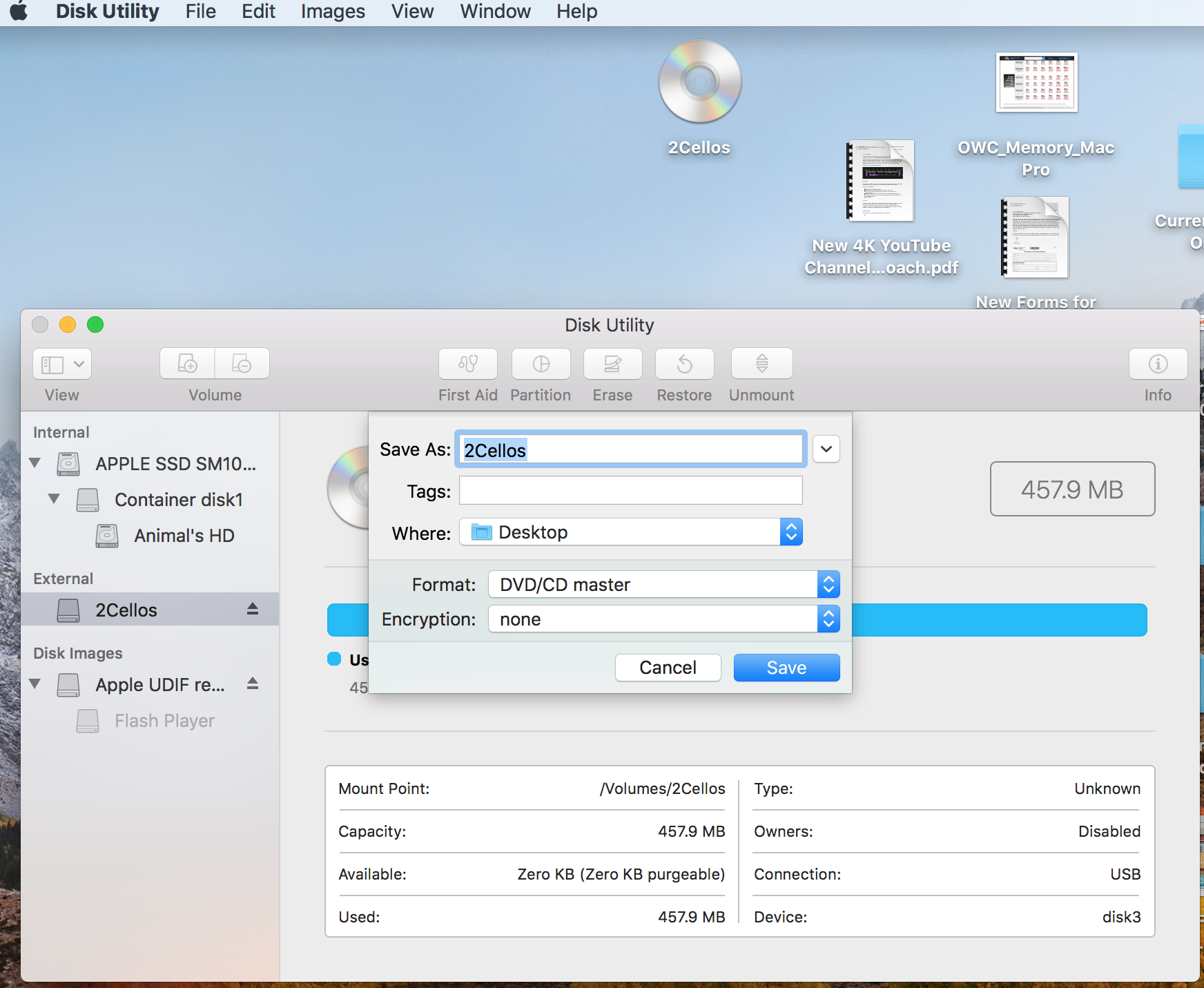Collapse the APPLE SSD SM10 tree

[x=35, y=463]
